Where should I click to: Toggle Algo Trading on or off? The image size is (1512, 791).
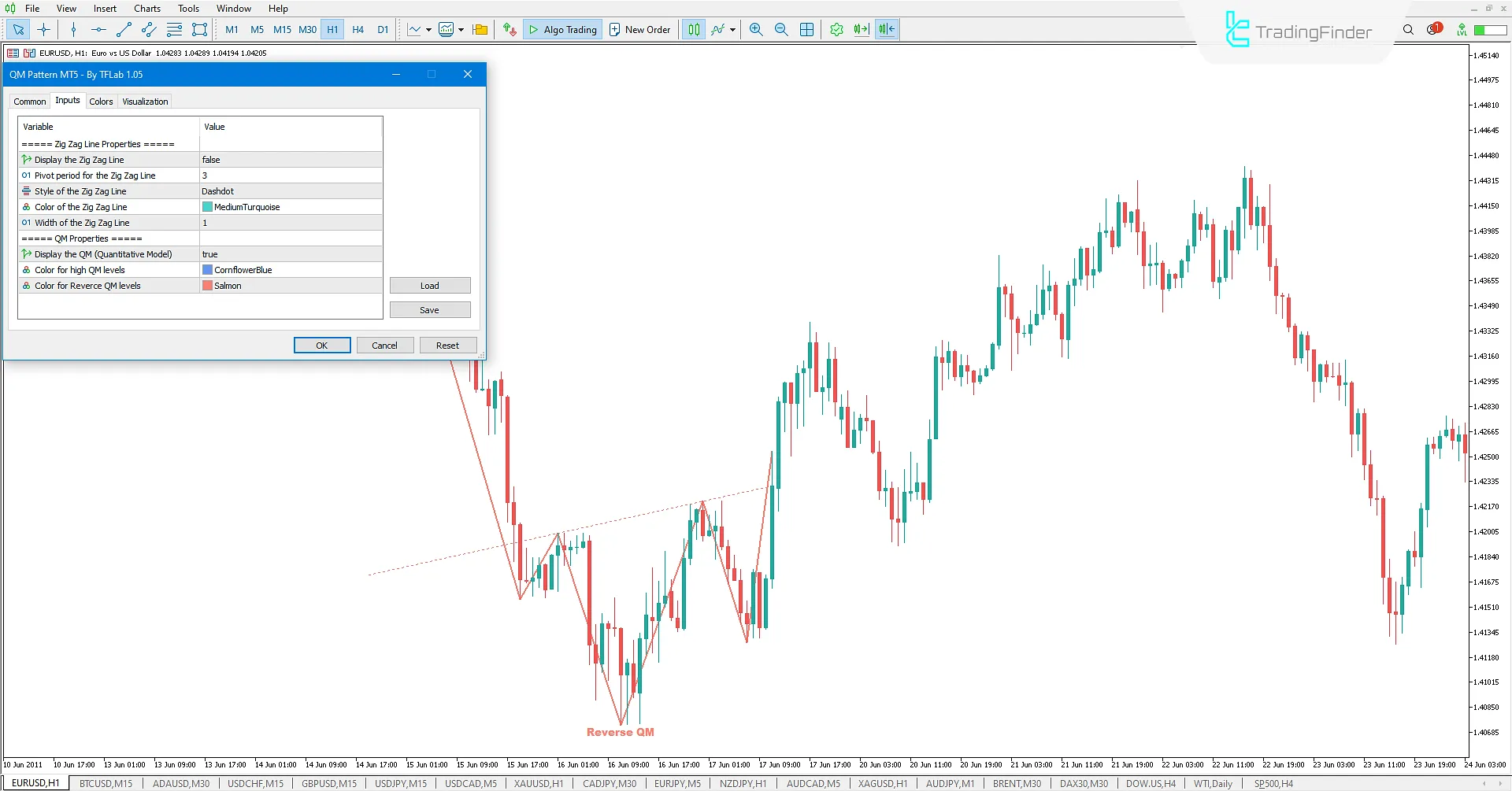[563, 30]
